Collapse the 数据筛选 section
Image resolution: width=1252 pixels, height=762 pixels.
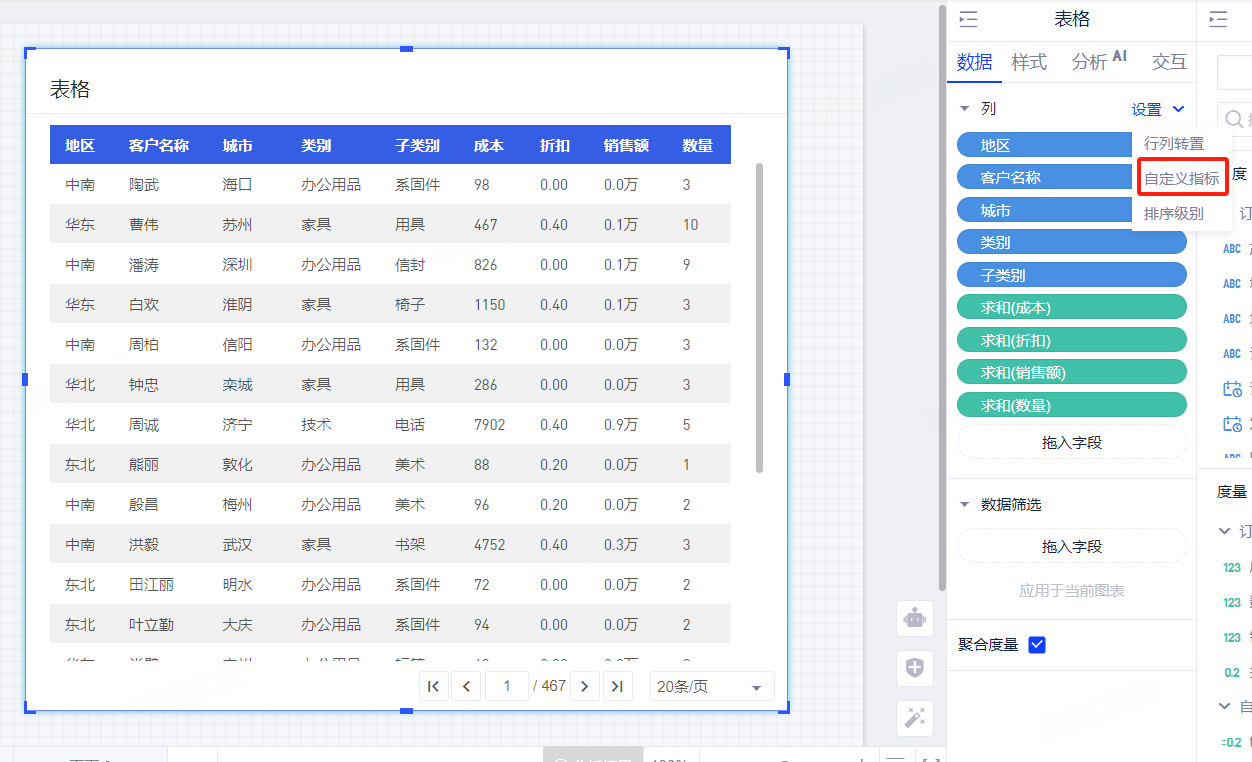[964, 505]
